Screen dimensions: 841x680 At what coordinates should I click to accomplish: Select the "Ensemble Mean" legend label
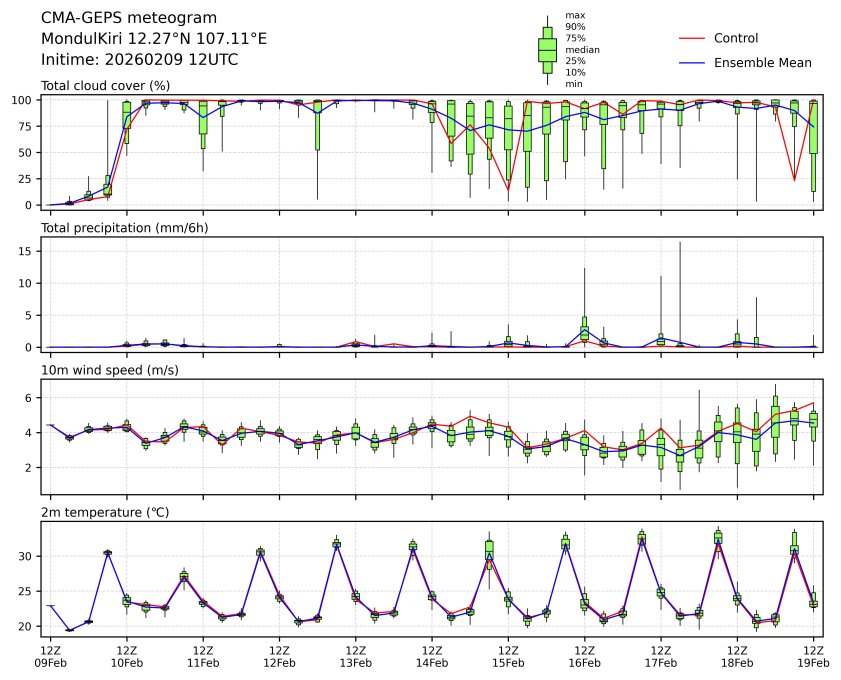[762, 63]
